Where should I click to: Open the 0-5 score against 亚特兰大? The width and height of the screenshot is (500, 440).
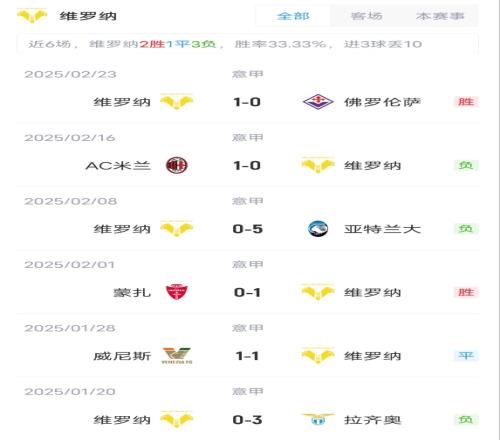(248, 229)
